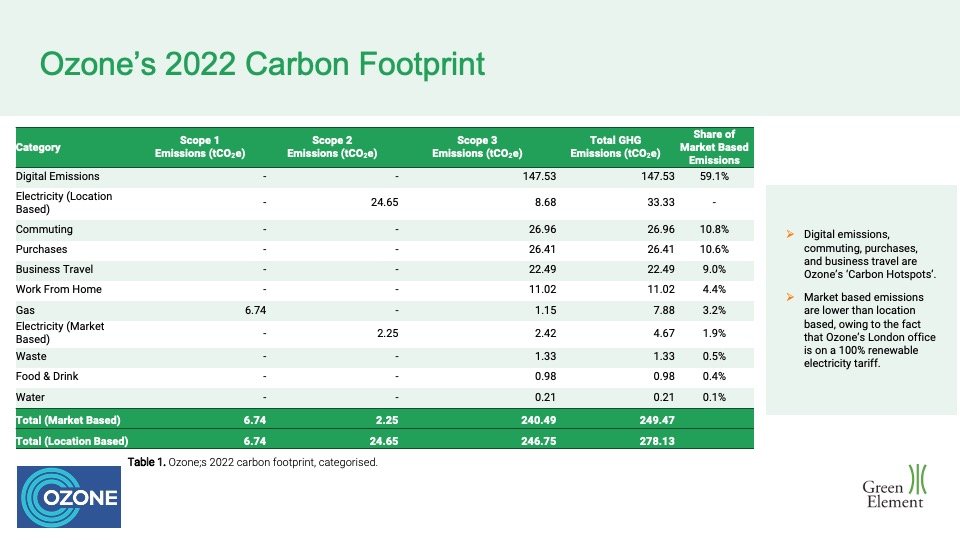Click the 'Total GHG Emissions' column header

(615, 147)
